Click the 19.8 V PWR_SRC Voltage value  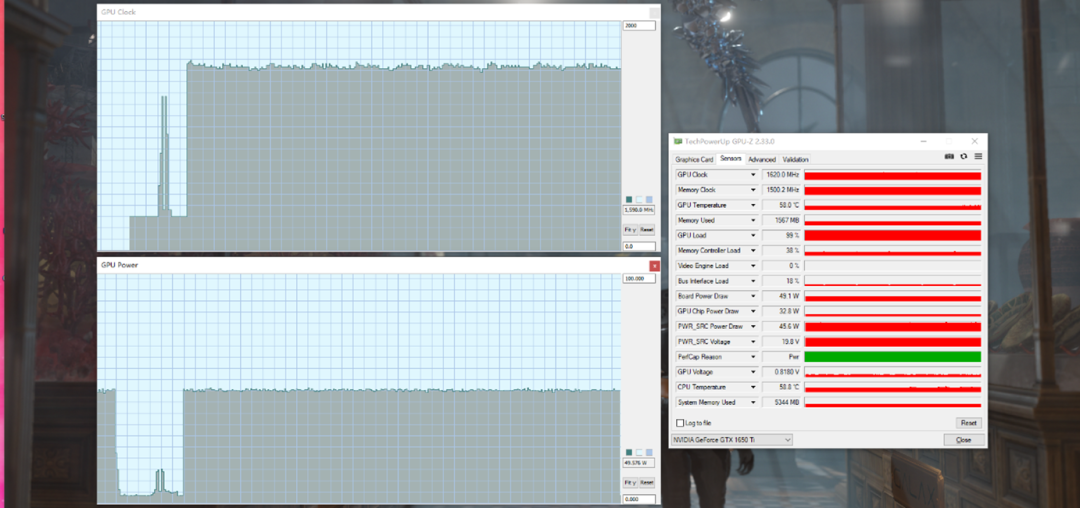pos(782,341)
